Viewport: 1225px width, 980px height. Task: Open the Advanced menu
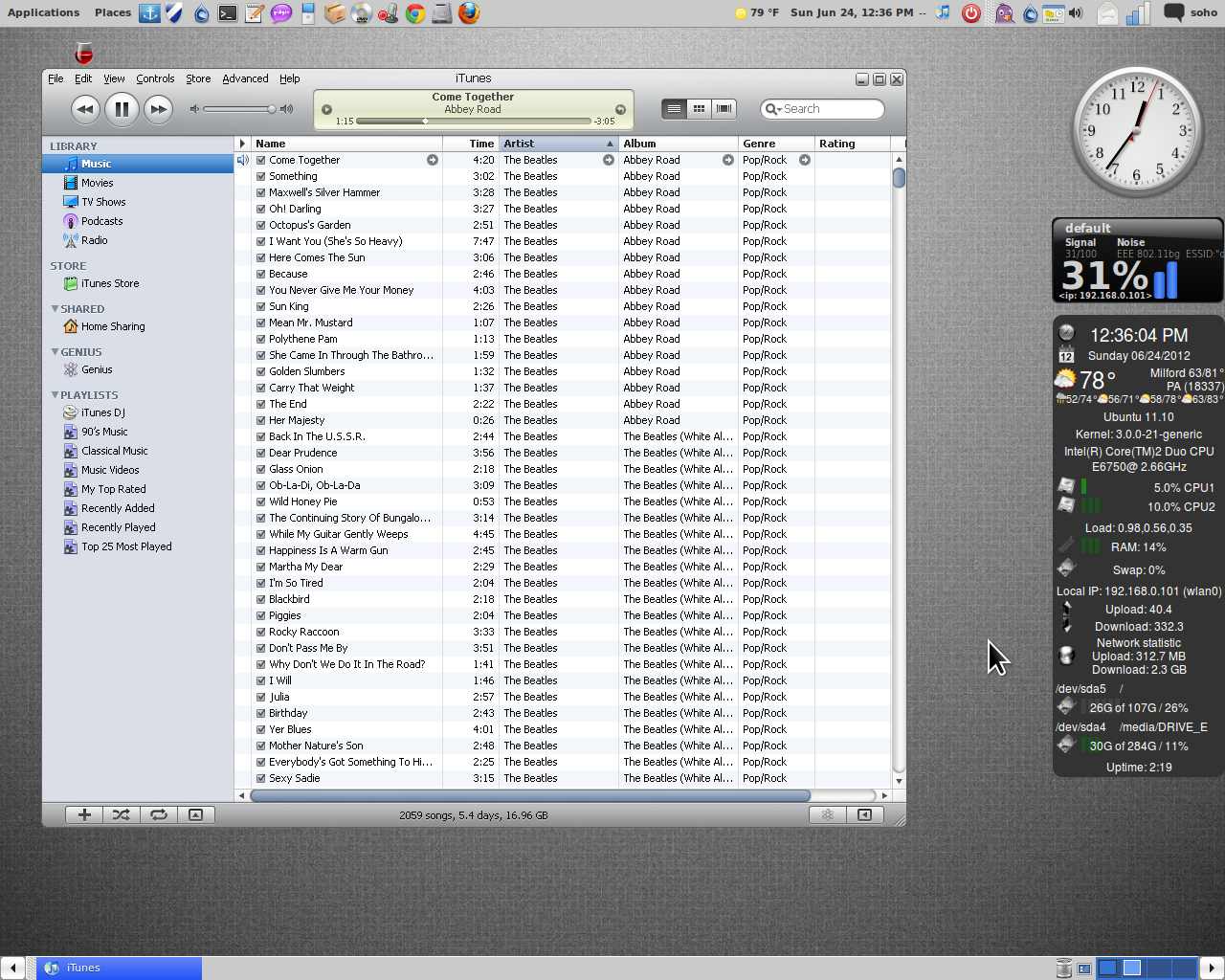coord(245,78)
